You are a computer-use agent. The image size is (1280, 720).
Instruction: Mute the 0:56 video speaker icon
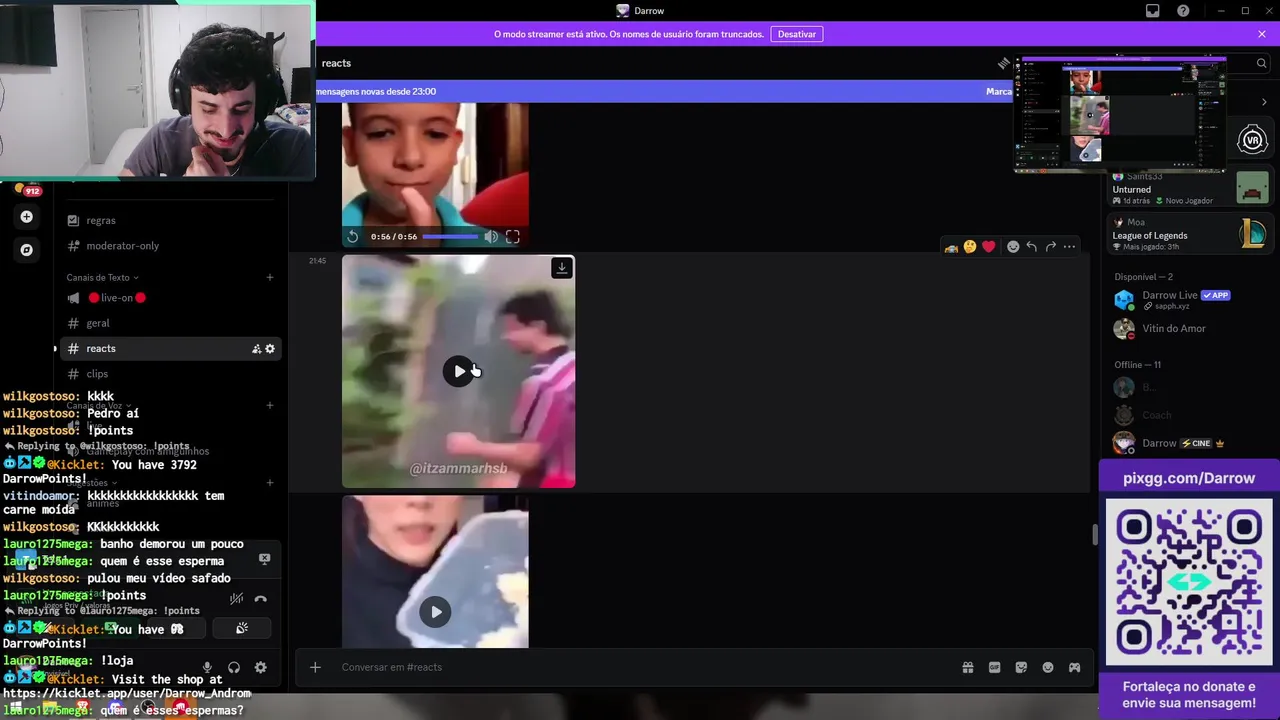tap(491, 237)
